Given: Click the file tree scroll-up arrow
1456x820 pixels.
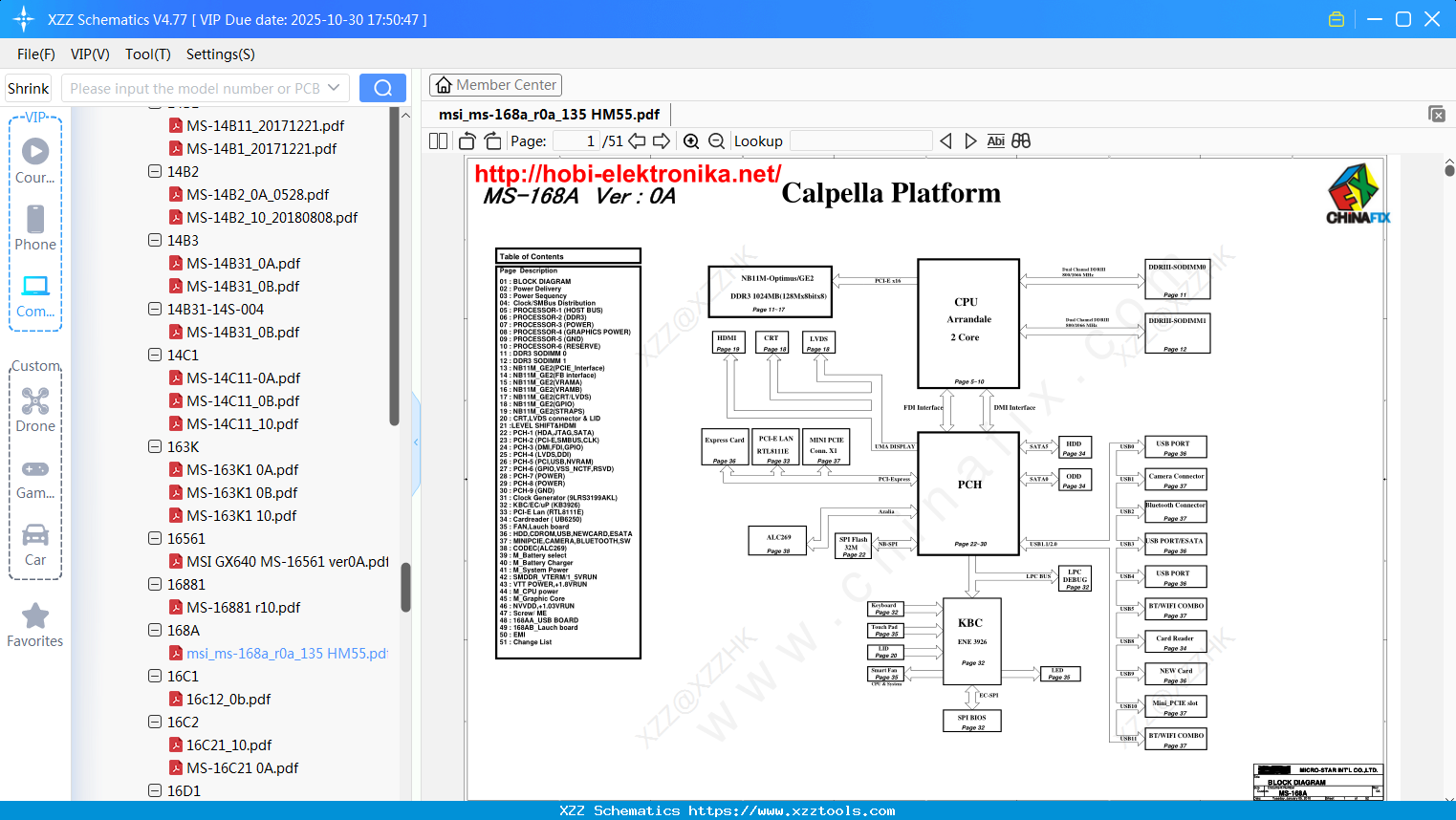Looking at the screenshot, I should [405, 115].
